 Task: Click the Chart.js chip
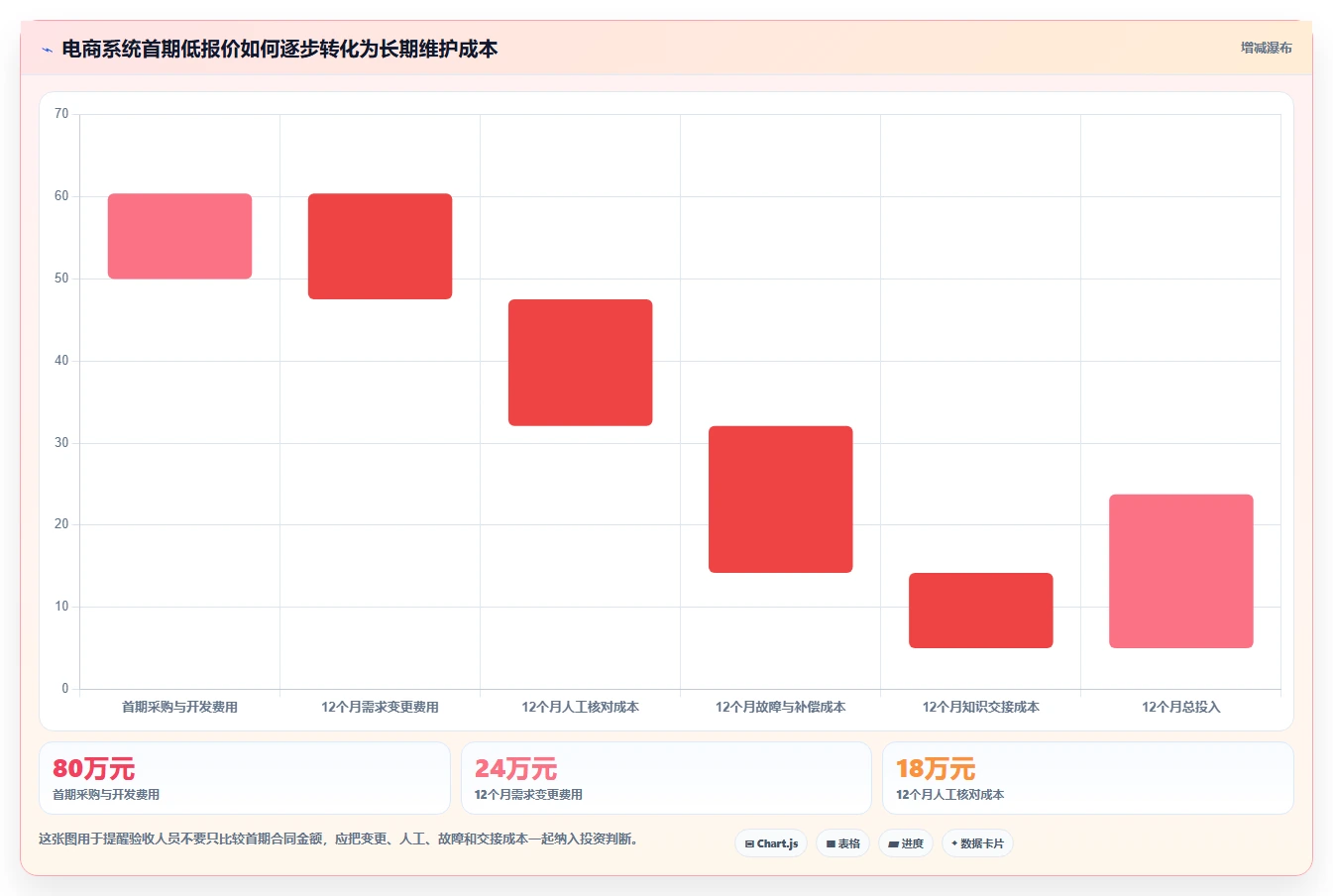click(771, 843)
